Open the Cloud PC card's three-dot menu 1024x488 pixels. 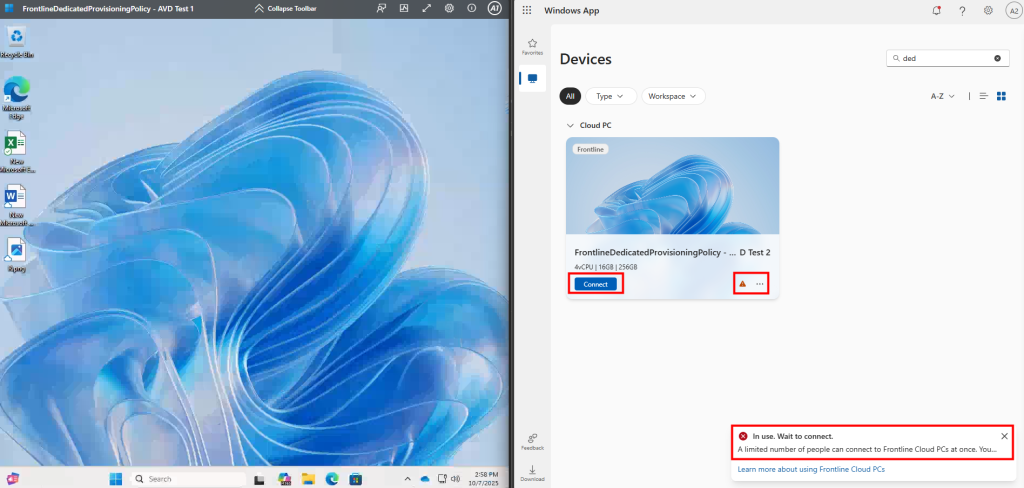pyautogui.click(x=760, y=284)
